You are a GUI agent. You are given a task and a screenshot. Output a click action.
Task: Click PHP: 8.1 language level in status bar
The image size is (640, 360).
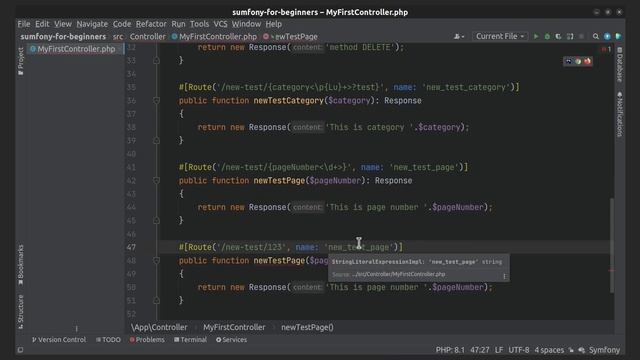click(x=450, y=350)
